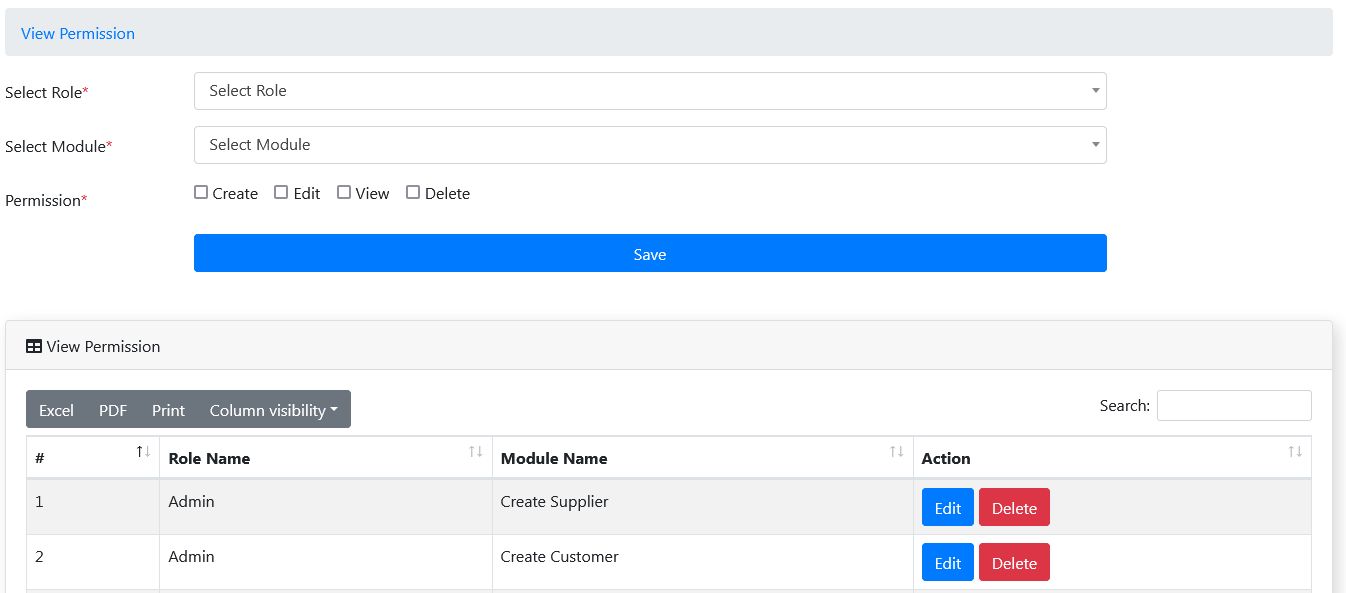Open the Column visibility dropdown

click(273, 410)
